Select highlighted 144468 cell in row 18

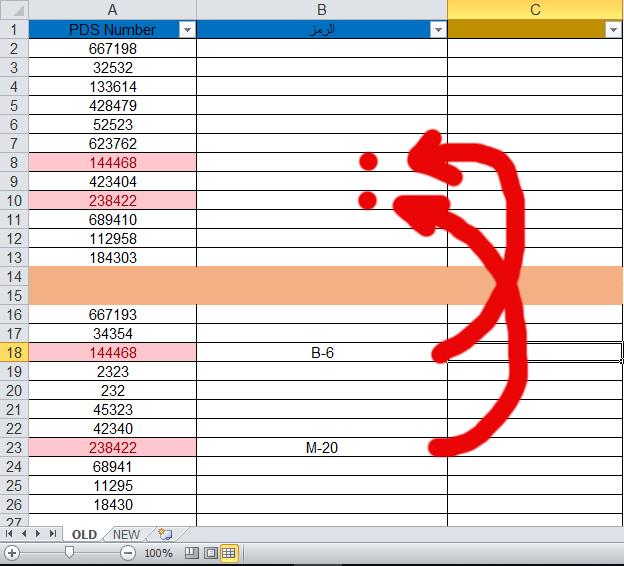coord(113,353)
